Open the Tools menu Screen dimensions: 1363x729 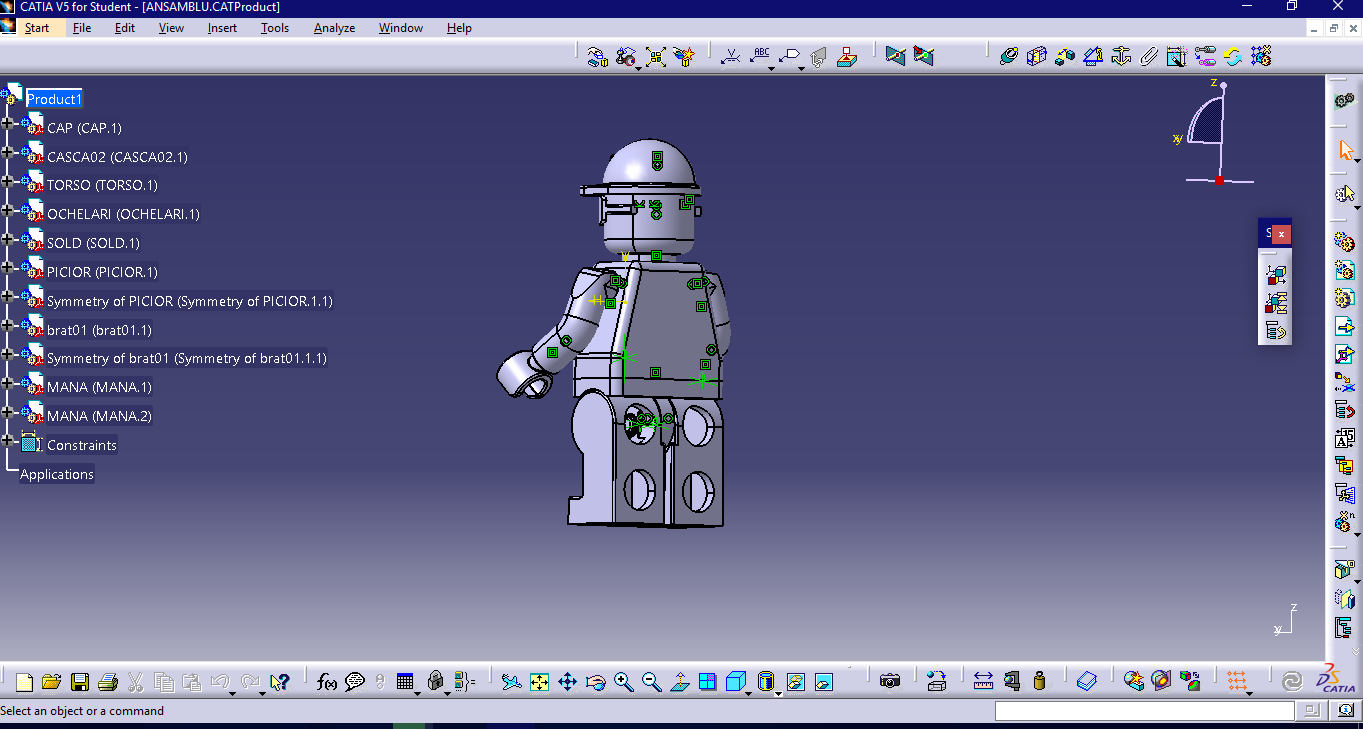click(x=275, y=28)
